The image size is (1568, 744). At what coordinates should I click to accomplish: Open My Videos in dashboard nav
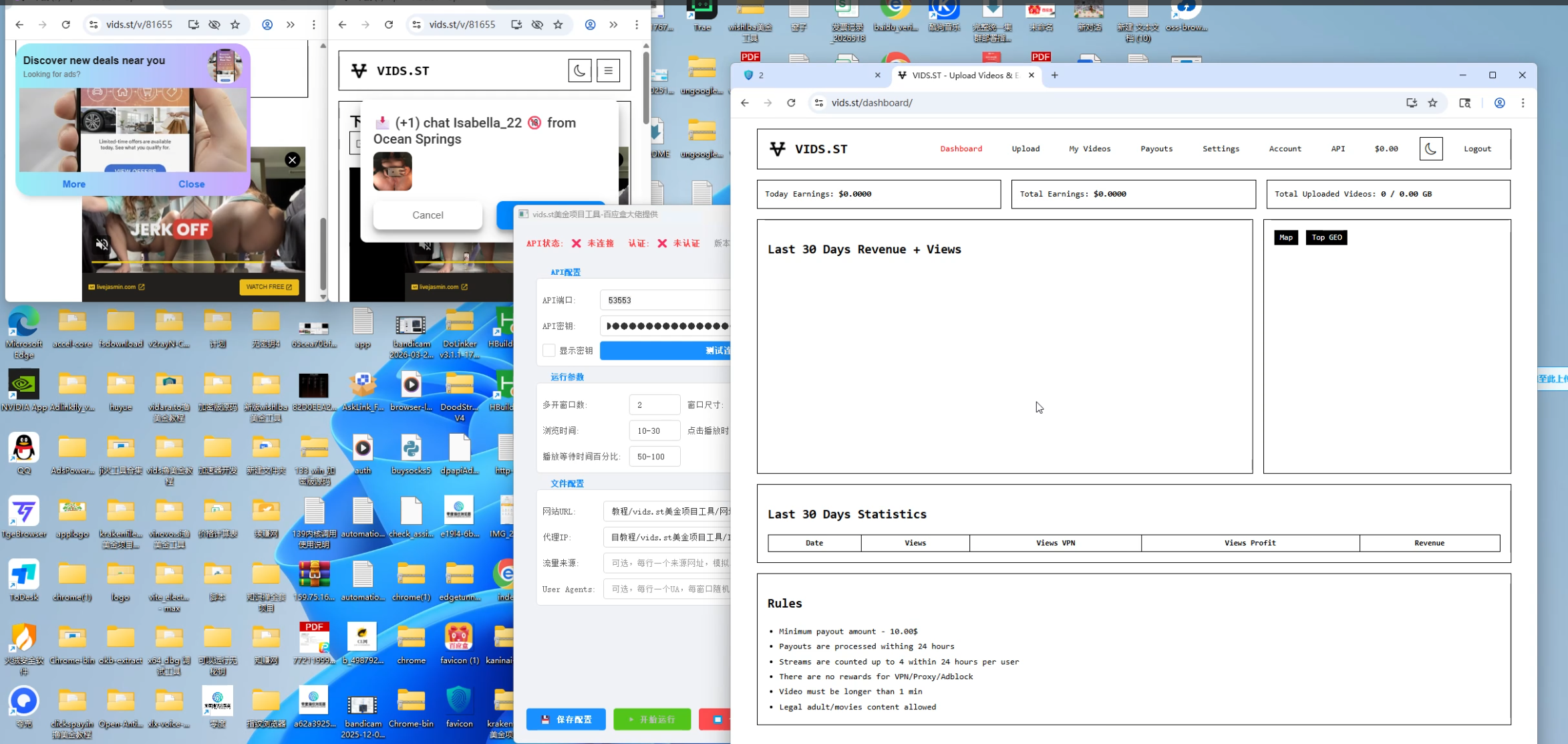coord(1090,148)
